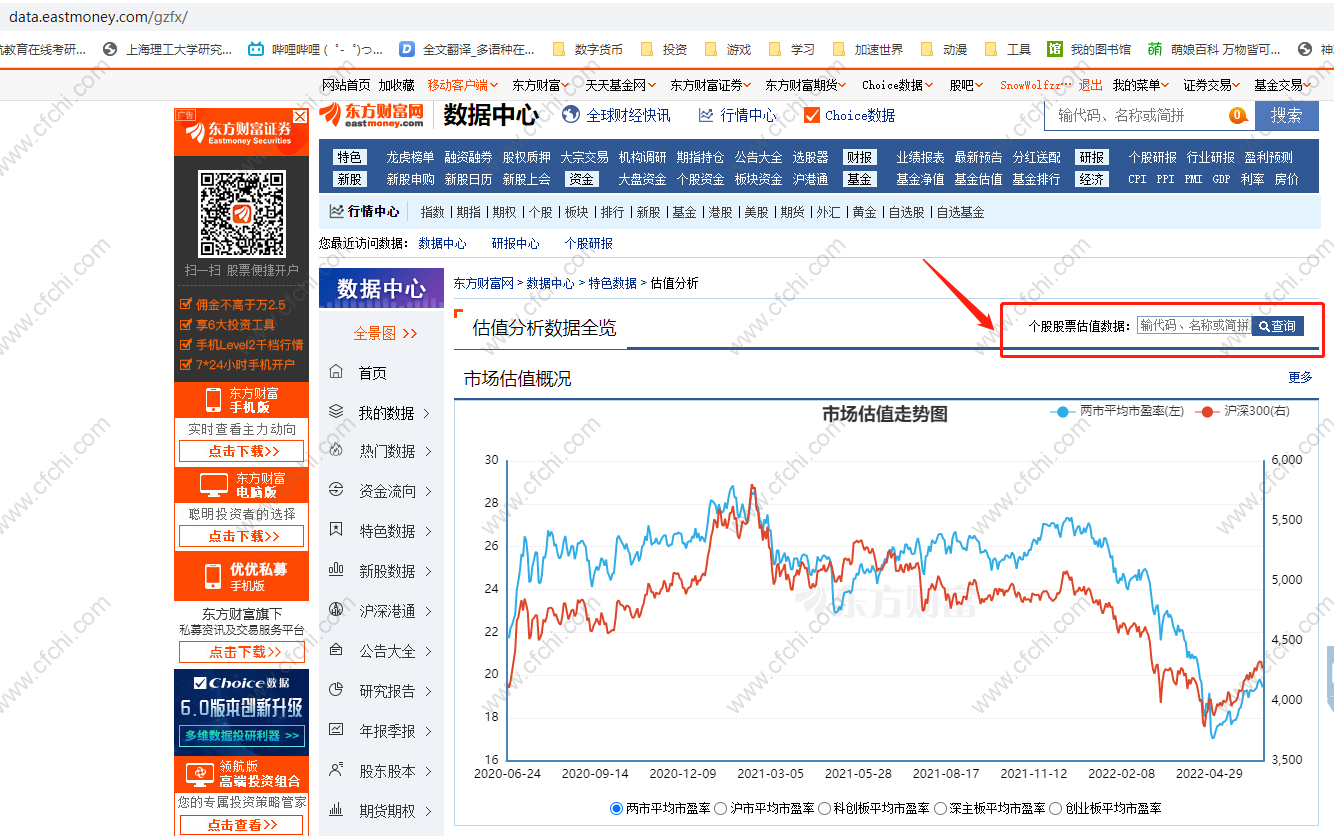Click the 更多 link above chart
The image size is (1334, 836).
click(x=1300, y=377)
